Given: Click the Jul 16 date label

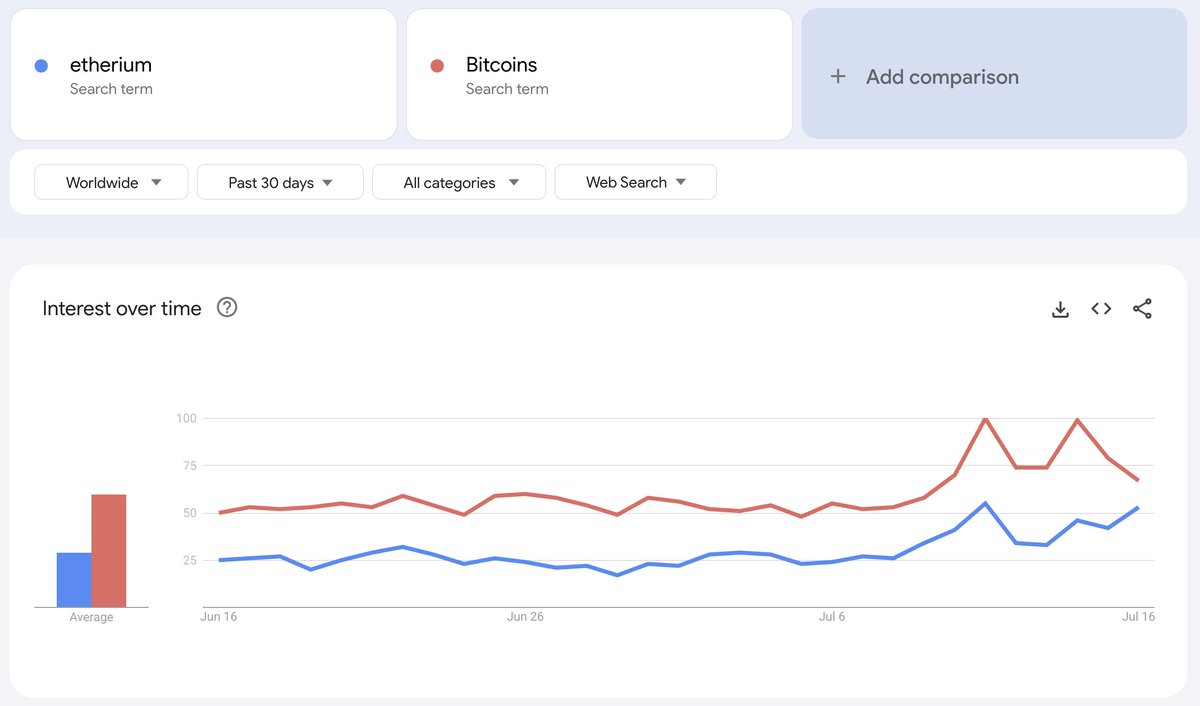Looking at the screenshot, I should pyautogui.click(x=1138, y=617).
